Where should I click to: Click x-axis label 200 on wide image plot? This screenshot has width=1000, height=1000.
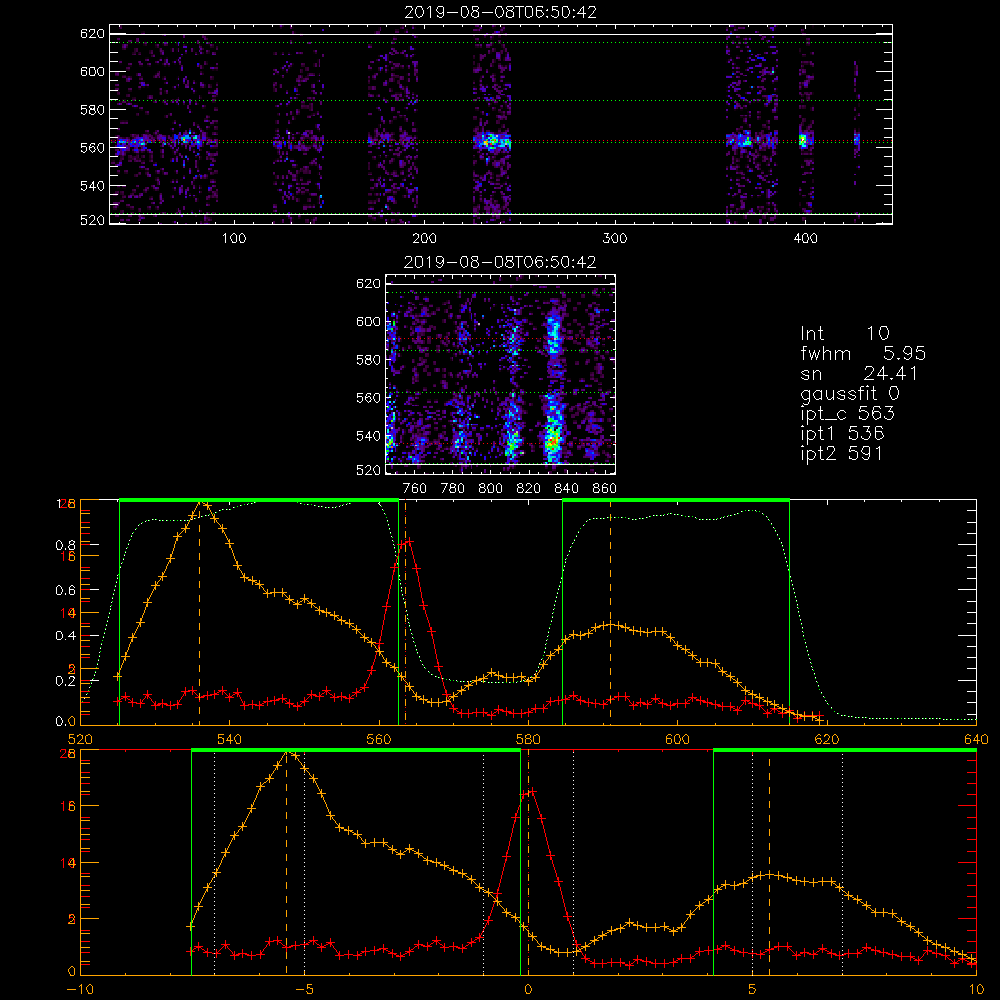424,239
